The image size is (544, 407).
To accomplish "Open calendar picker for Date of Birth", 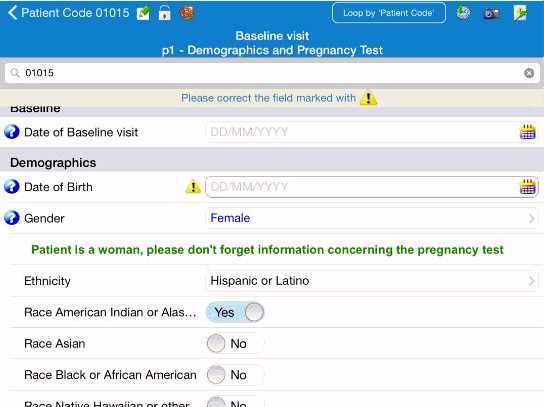I will (x=527, y=187).
